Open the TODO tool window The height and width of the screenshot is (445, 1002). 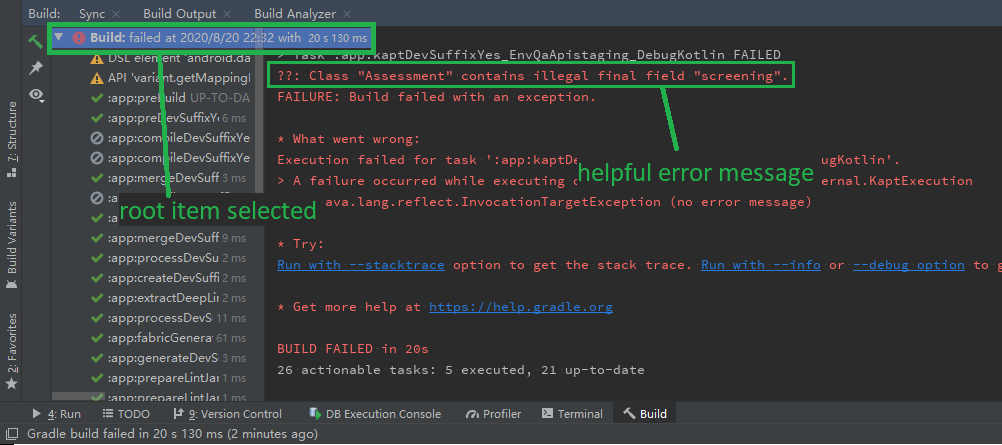click(126, 414)
